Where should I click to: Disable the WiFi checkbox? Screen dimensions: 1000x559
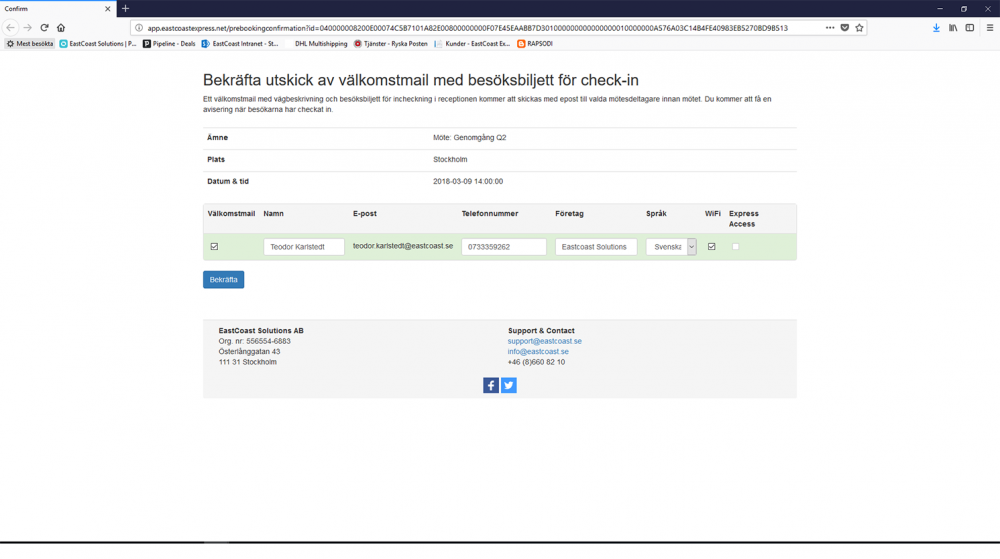point(712,247)
